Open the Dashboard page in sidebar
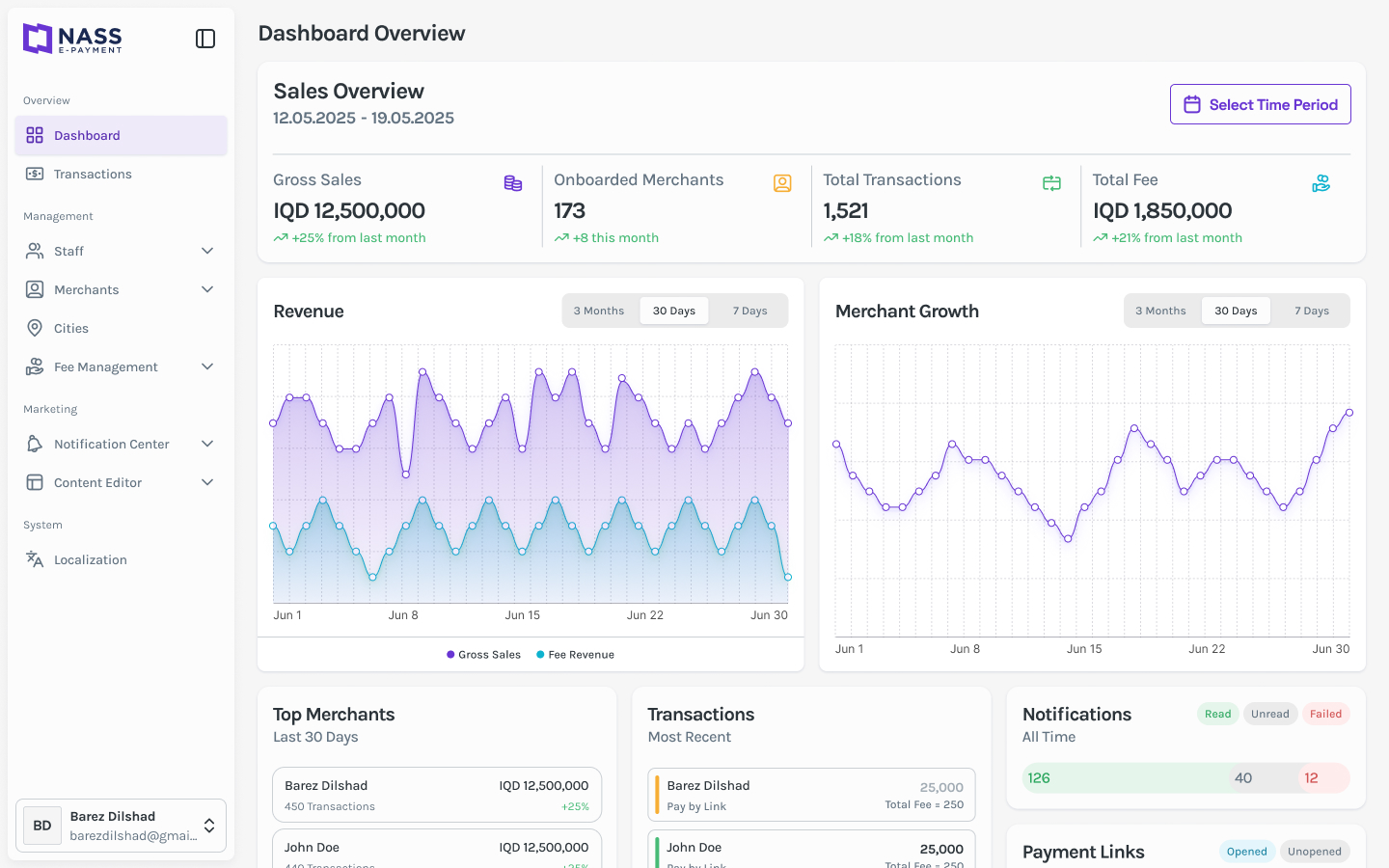Screen dimensions: 1389x868 point(121,135)
